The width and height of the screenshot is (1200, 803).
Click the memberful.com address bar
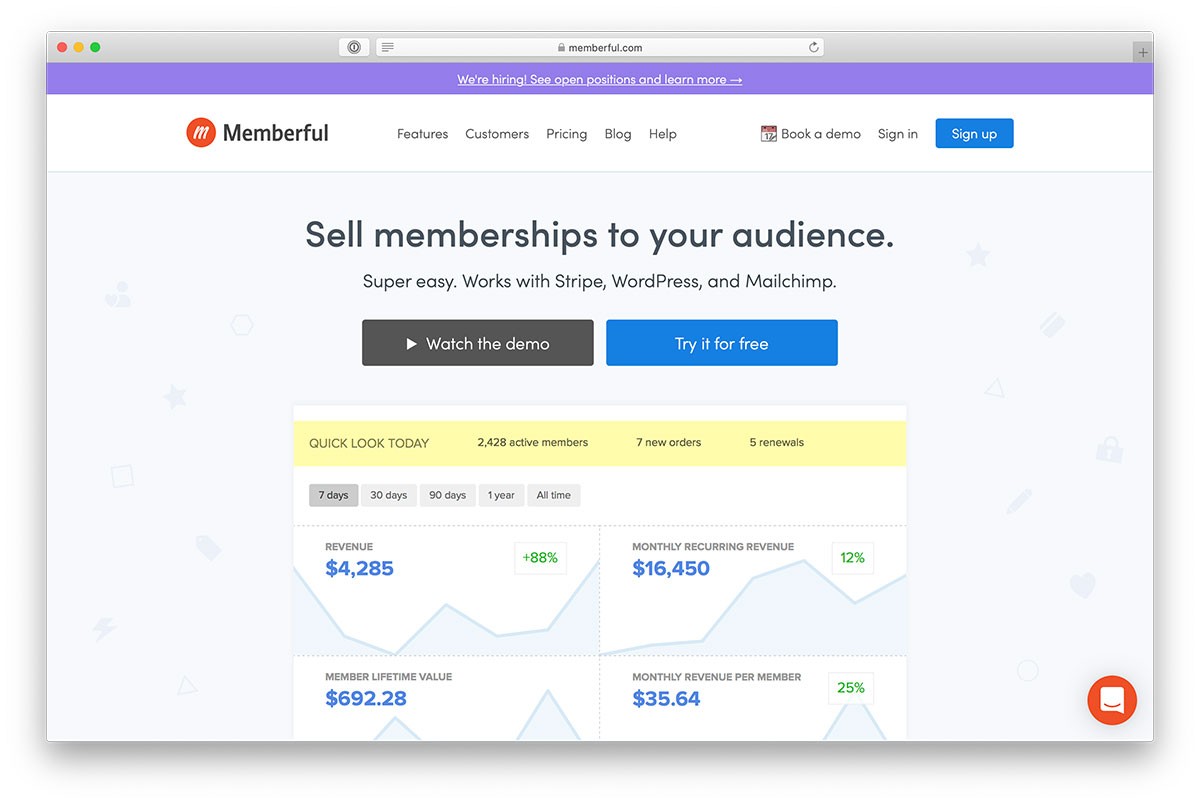point(600,47)
